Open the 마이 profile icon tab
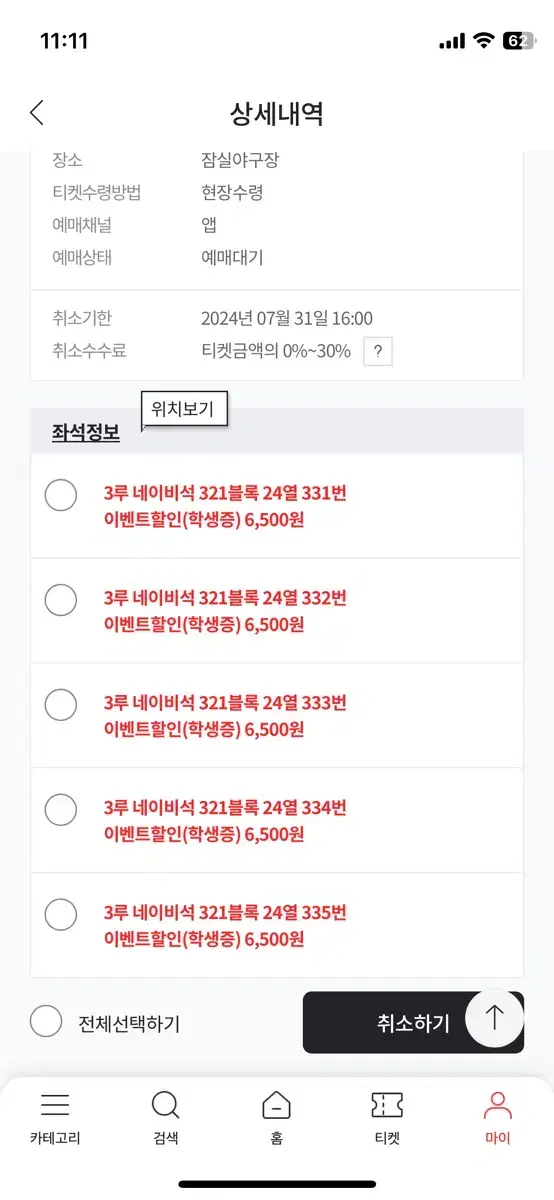The image size is (554, 1200). [497, 1117]
